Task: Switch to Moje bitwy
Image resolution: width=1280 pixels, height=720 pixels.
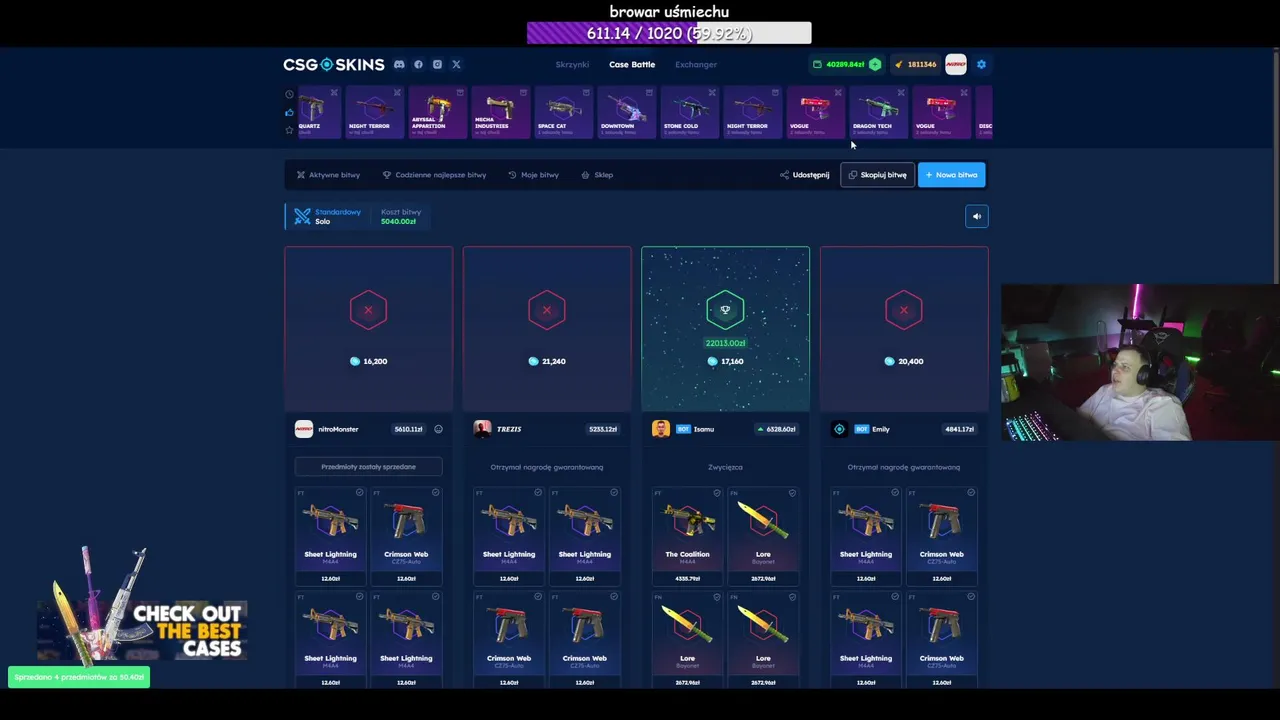Action: click(533, 175)
